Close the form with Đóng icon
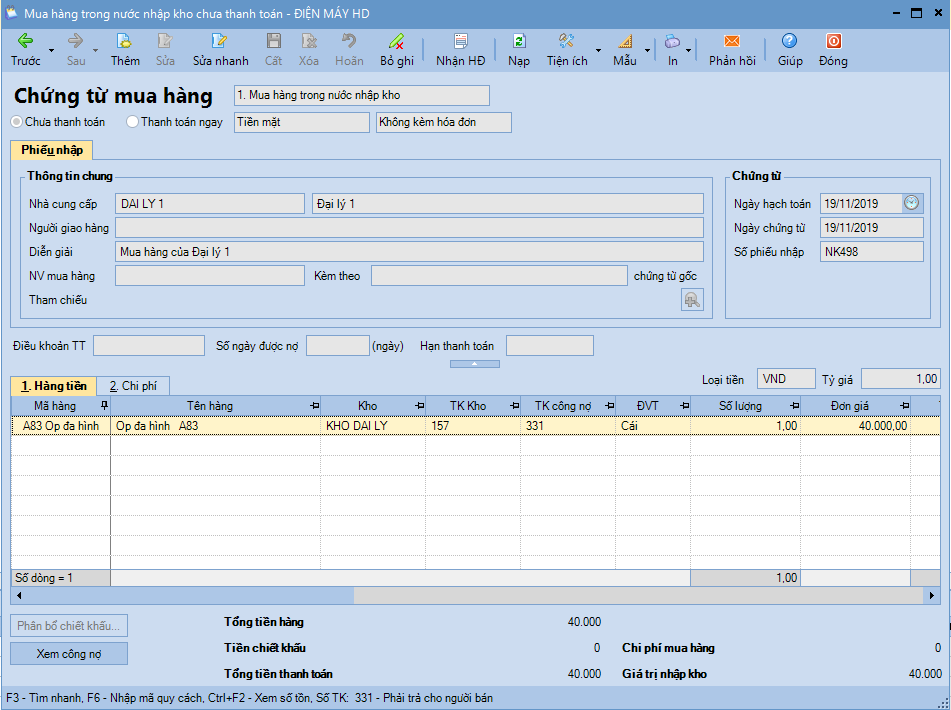Viewport: 951px width, 710px height. (x=833, y=41)
